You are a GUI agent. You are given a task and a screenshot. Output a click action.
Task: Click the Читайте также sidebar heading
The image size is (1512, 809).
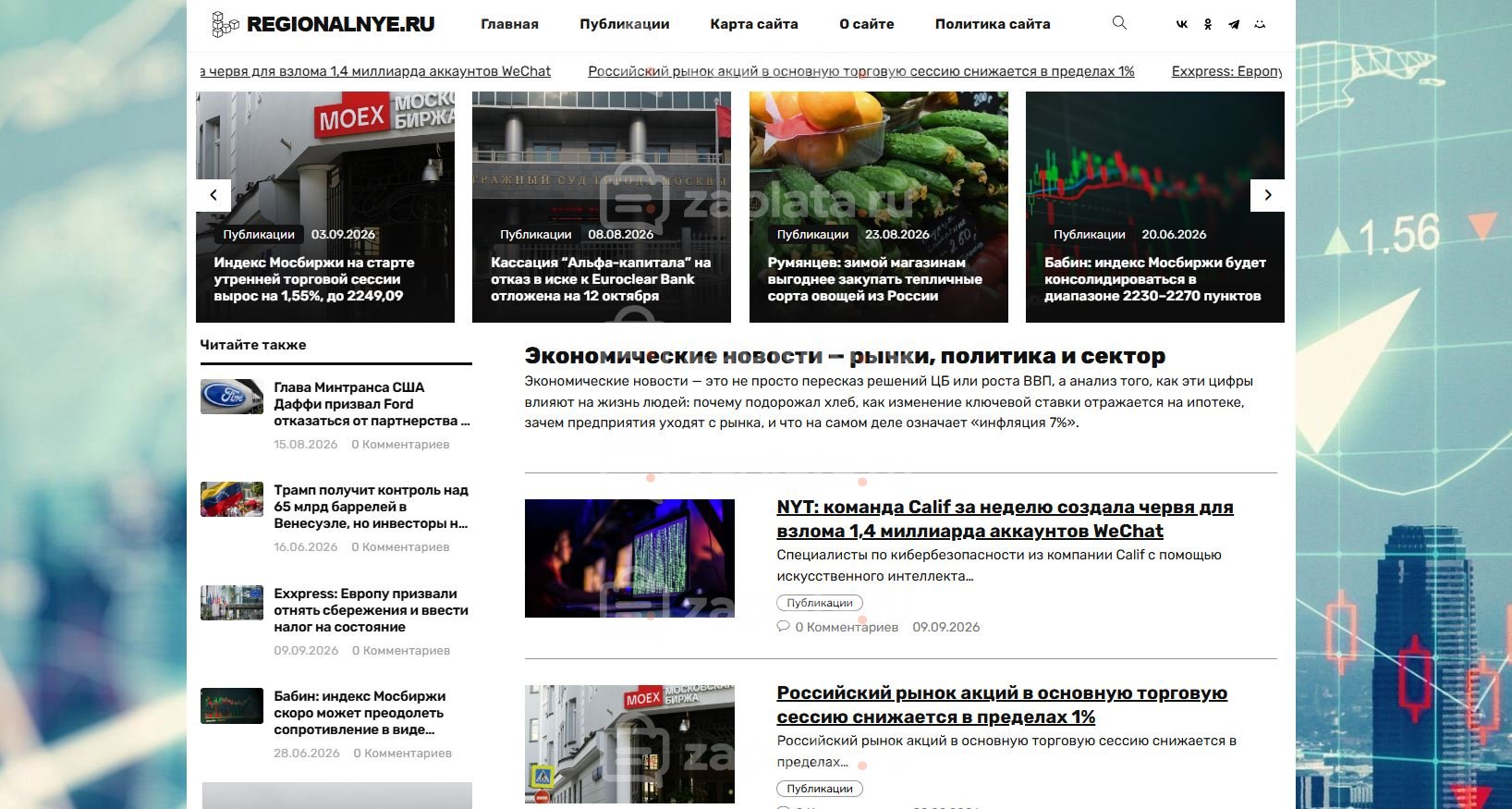[253, 345]
